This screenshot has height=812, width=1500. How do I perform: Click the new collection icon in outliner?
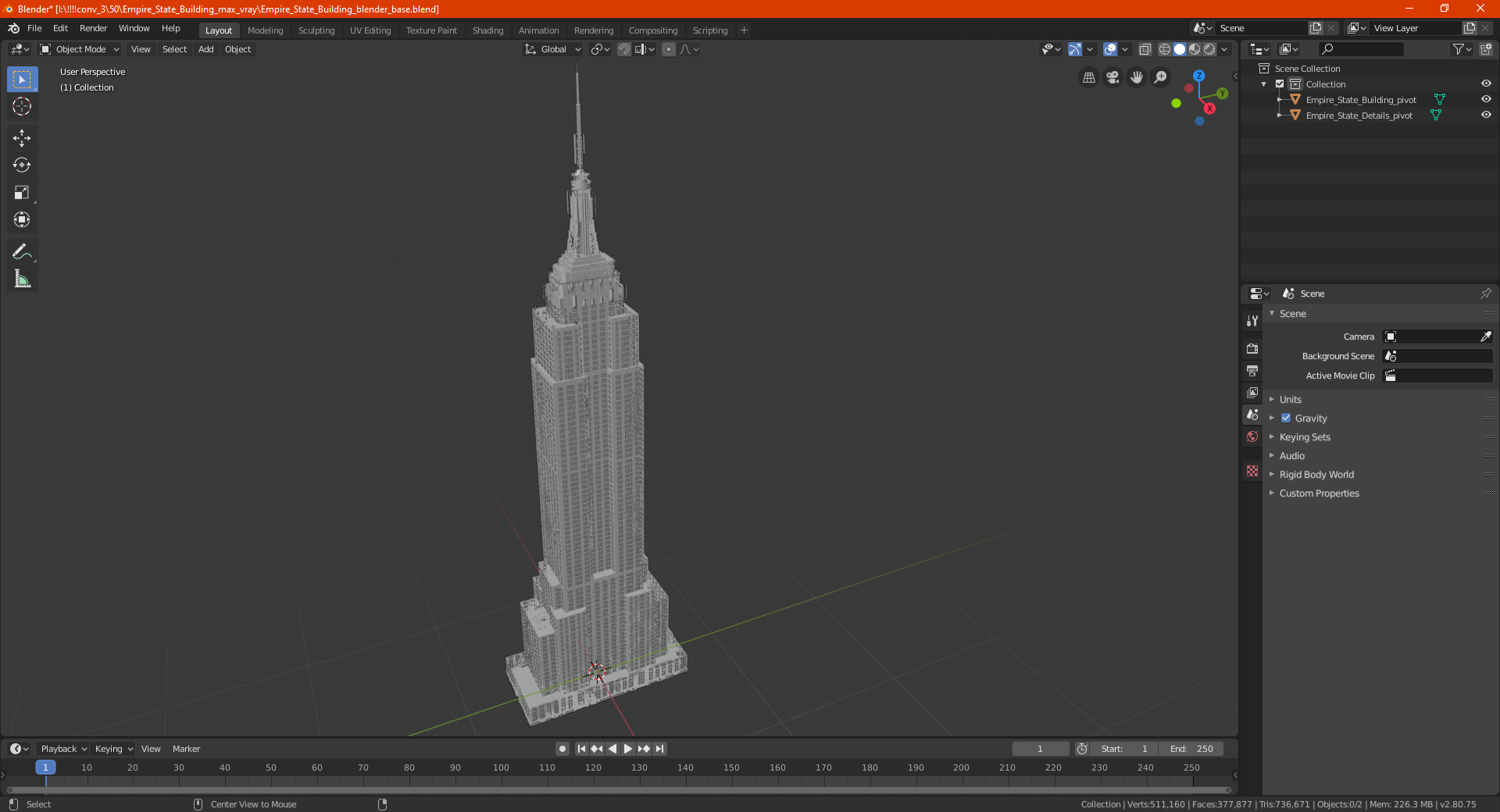click(1485, 49)
